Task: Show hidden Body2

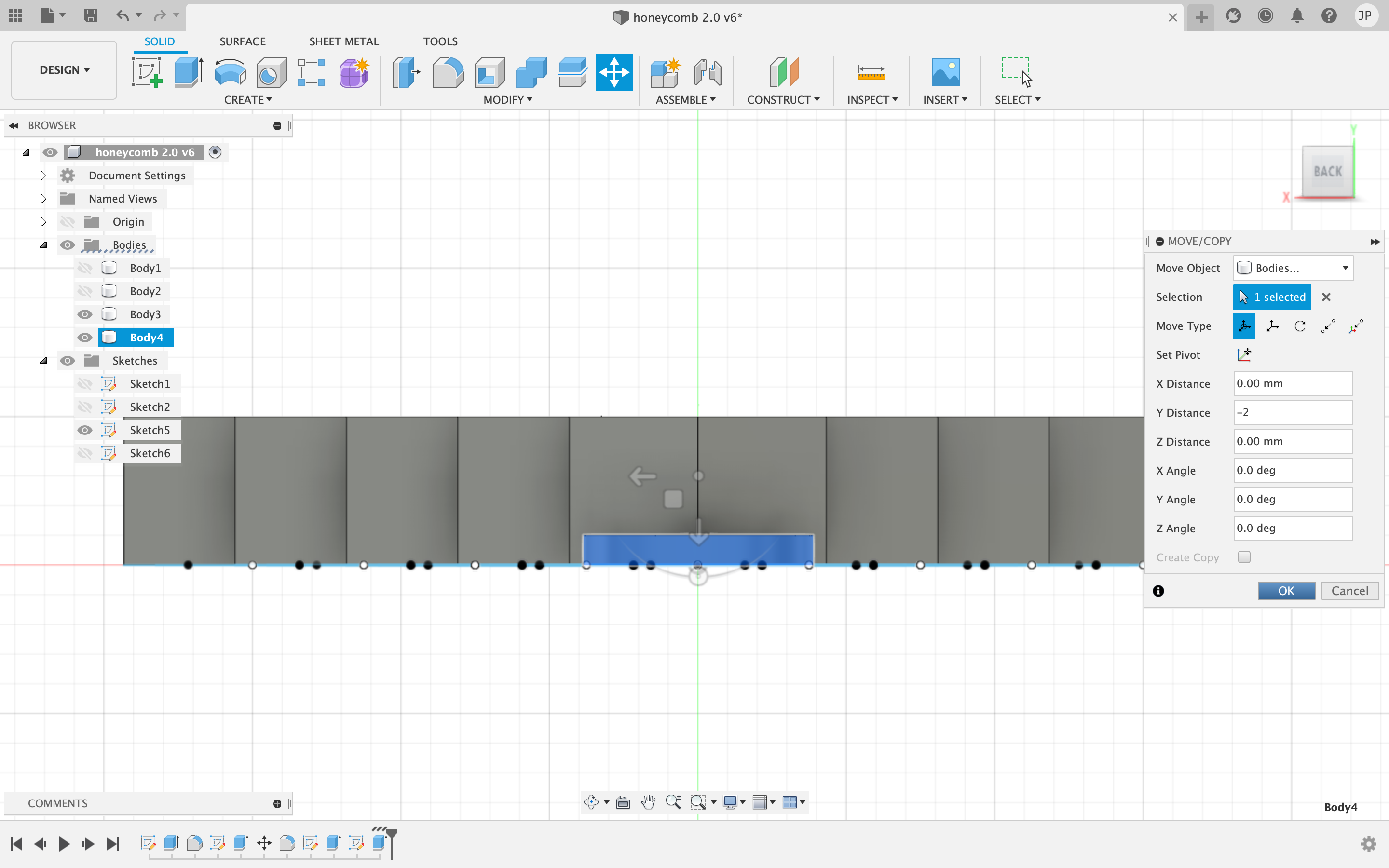Action: (x=85, y=291)
